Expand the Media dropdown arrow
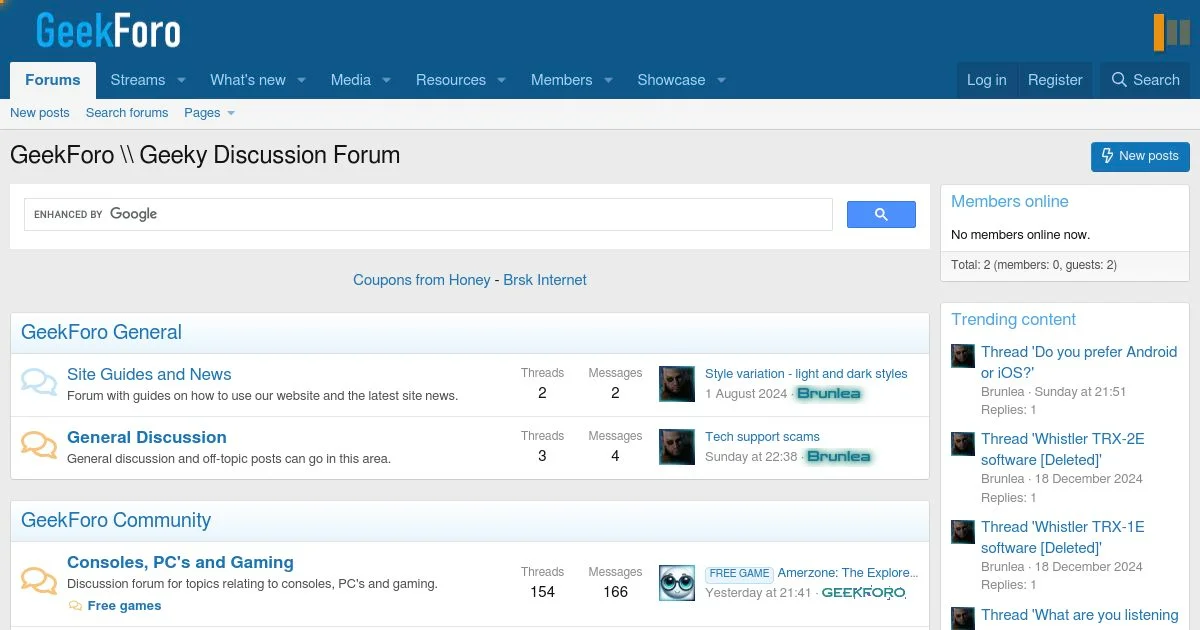 (387, 80)
